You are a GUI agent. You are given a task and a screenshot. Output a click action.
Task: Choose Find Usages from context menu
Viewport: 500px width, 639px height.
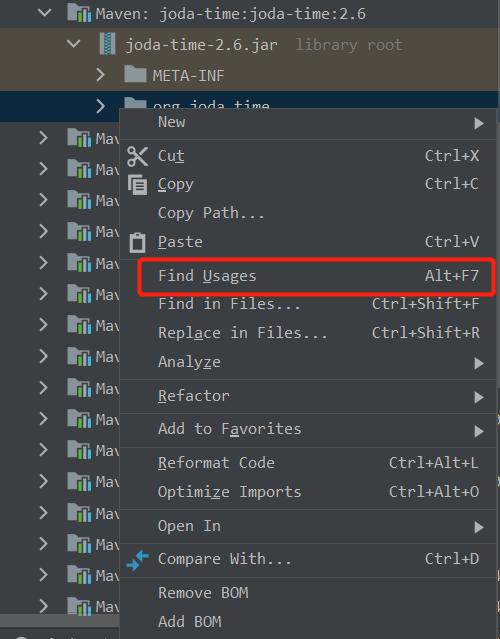tap(308, 276)
